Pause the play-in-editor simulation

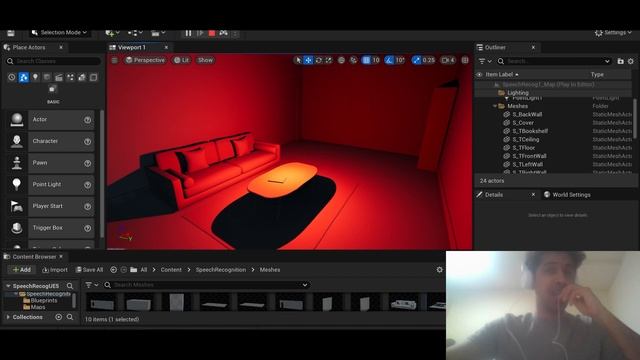188,33
